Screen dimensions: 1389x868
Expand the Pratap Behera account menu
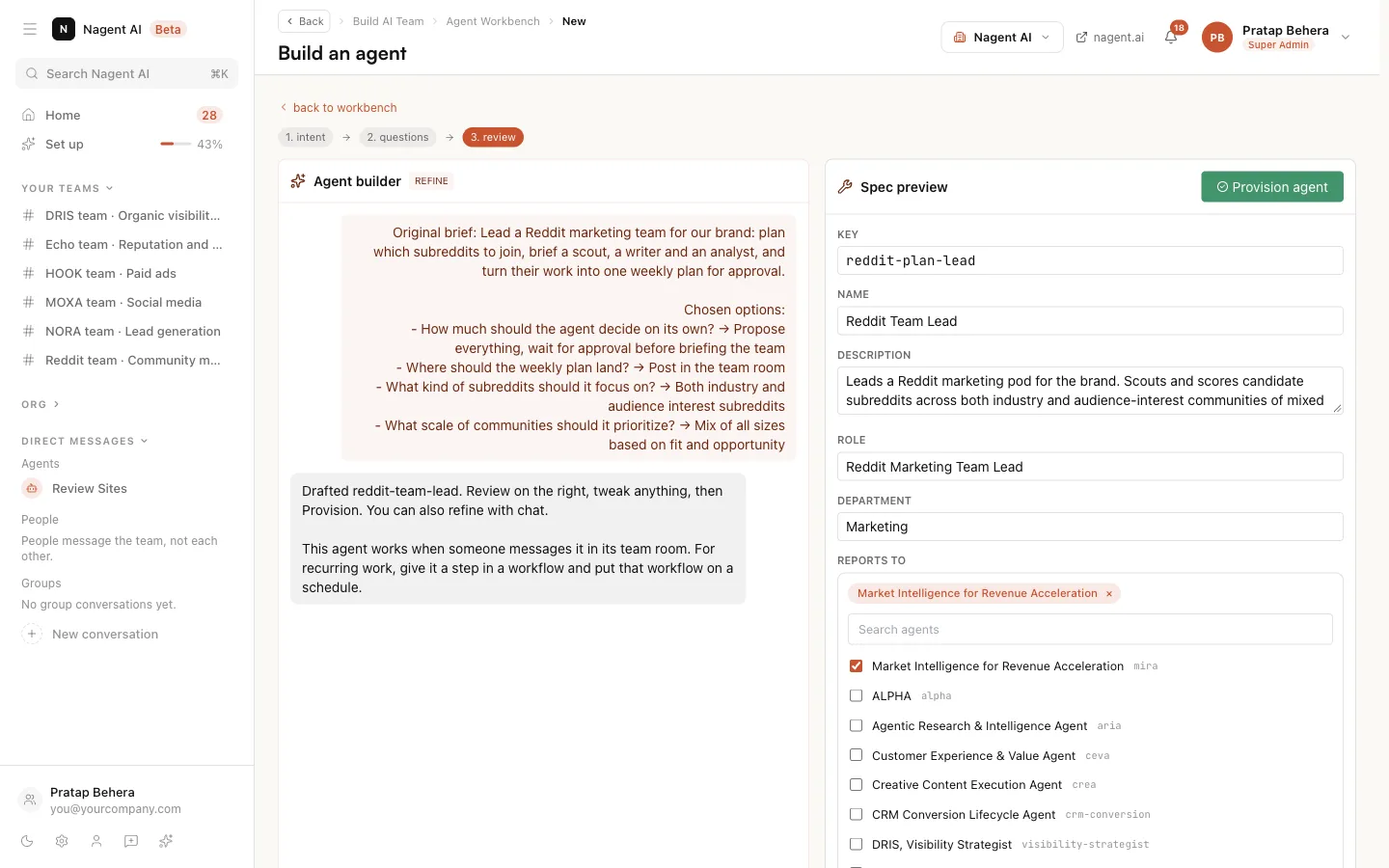pyautogui.click(x=1346, y=38)
